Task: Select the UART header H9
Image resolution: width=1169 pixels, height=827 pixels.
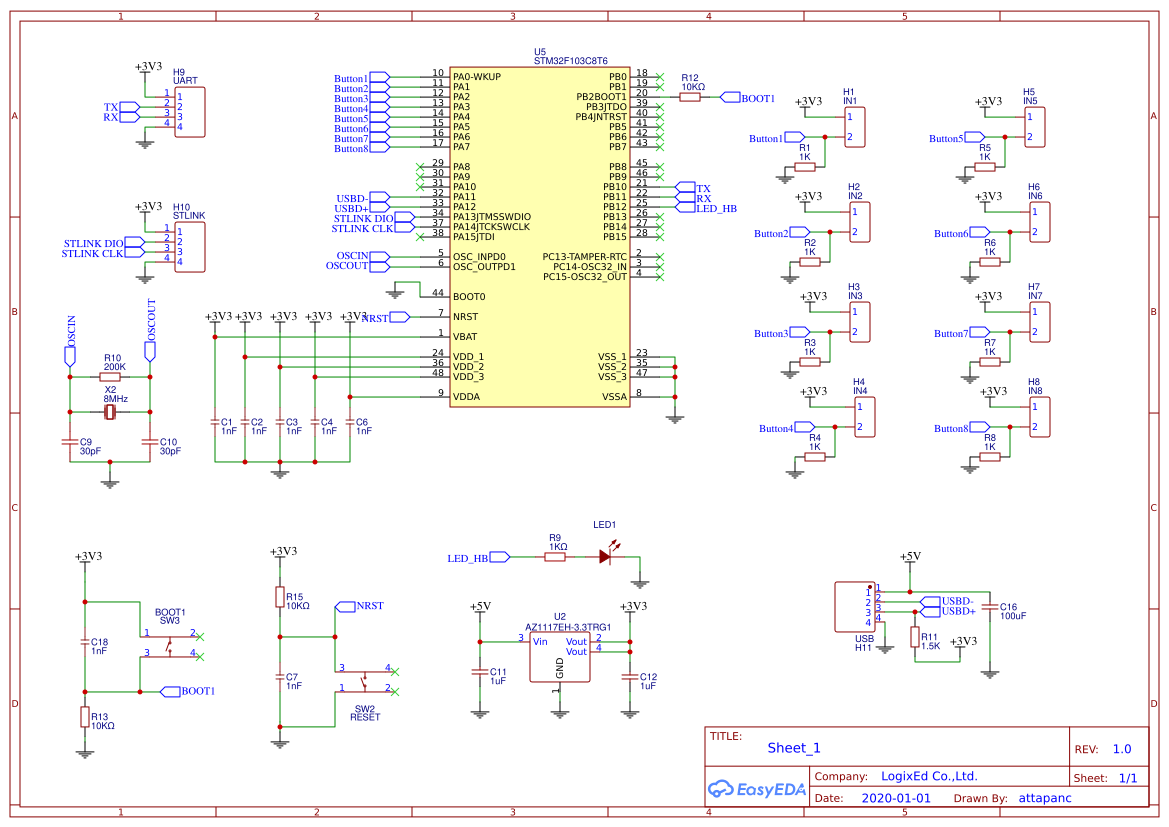Action: [x=188, y=110]
